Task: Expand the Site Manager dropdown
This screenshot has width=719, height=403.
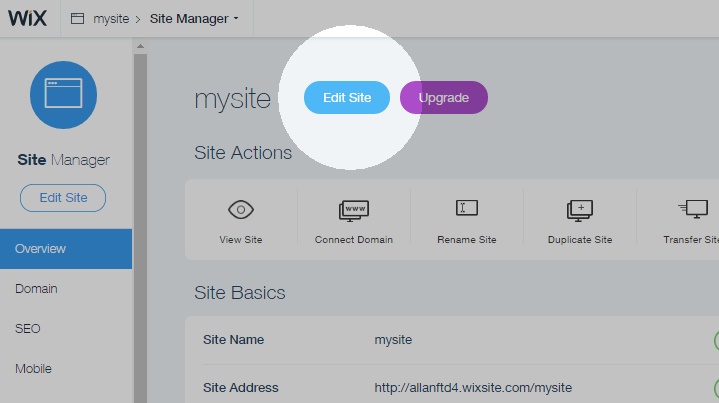Action: point(194,19)
